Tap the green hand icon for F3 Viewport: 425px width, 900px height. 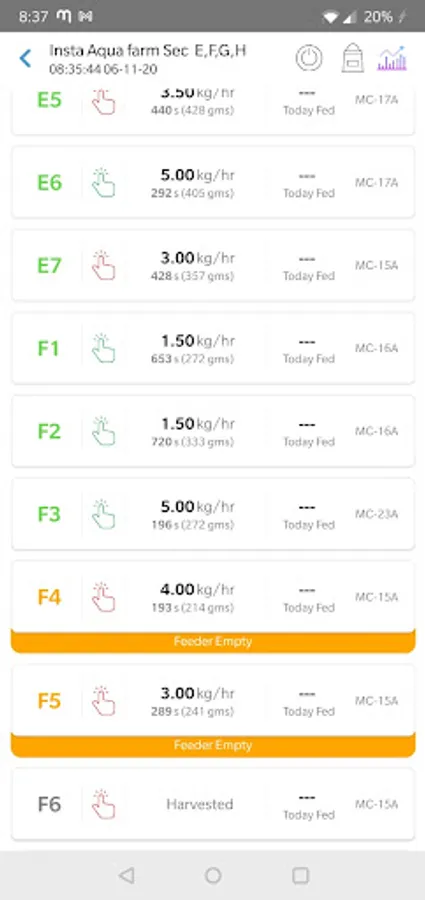pyautogui.click(x=103, y=514)
